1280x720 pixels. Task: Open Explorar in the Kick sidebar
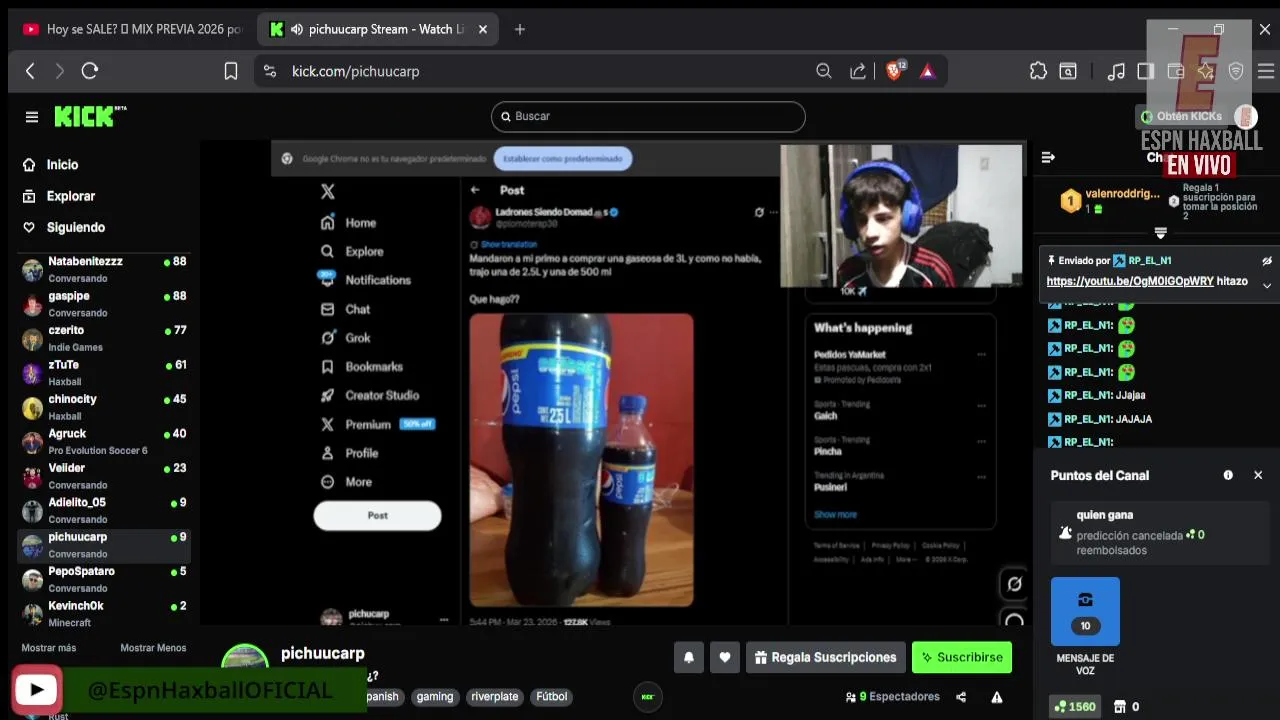click(x=70, y=196)
